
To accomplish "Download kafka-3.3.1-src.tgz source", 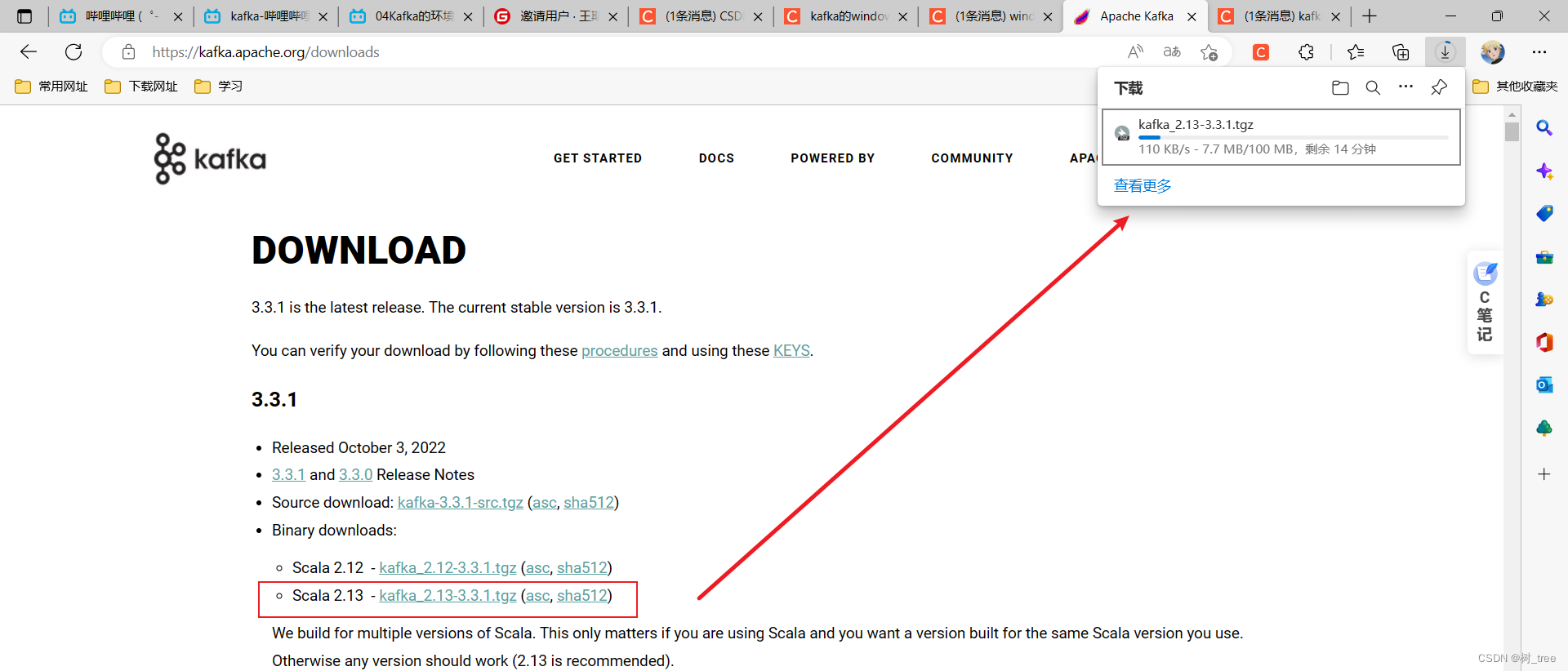I will pyautogui.click(x=460, y=503).
